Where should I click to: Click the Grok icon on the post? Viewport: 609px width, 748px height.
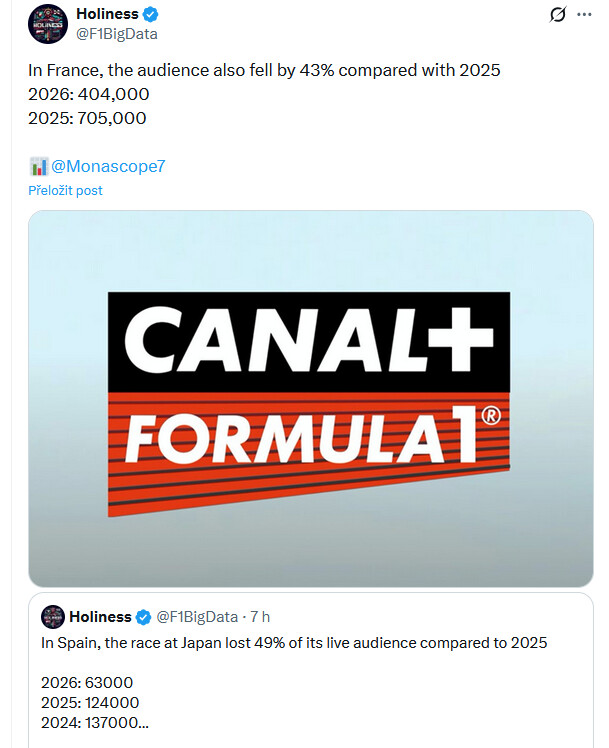click(x=559, y=15)
